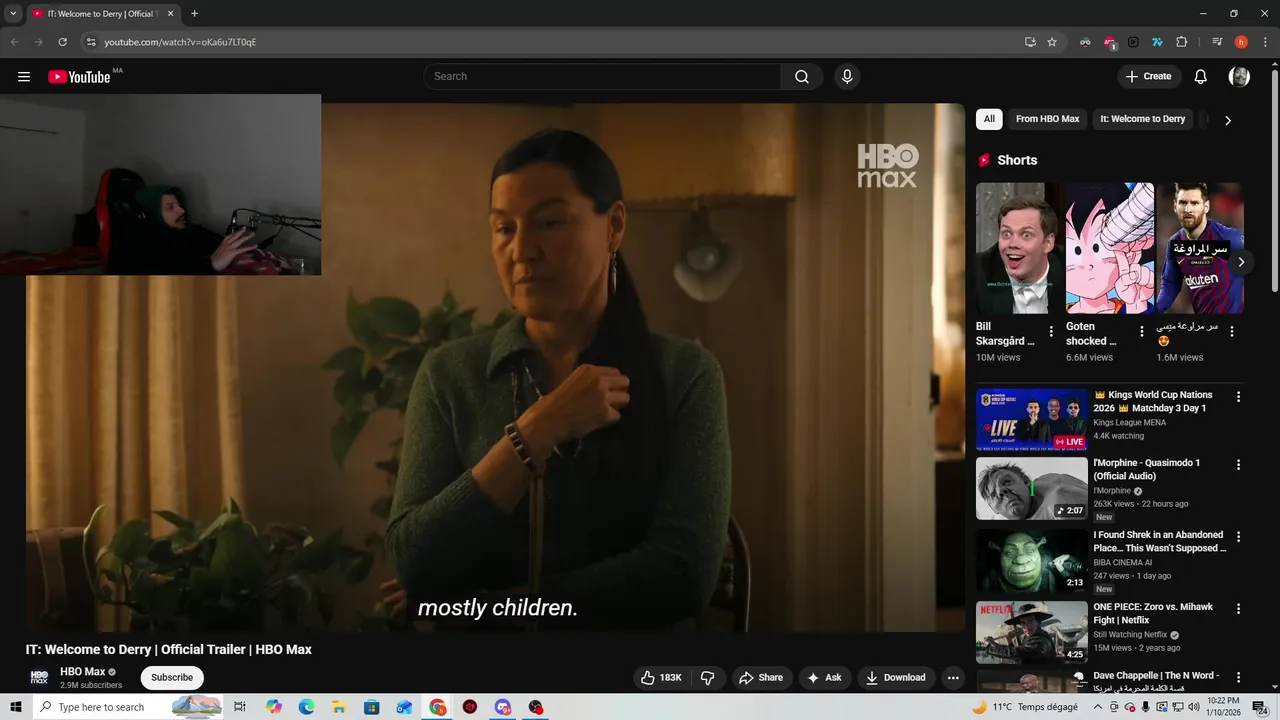Open more actions below the video
Image resolution: width=1280 pixels, height=720 pixels.
(x=953, y=678)
